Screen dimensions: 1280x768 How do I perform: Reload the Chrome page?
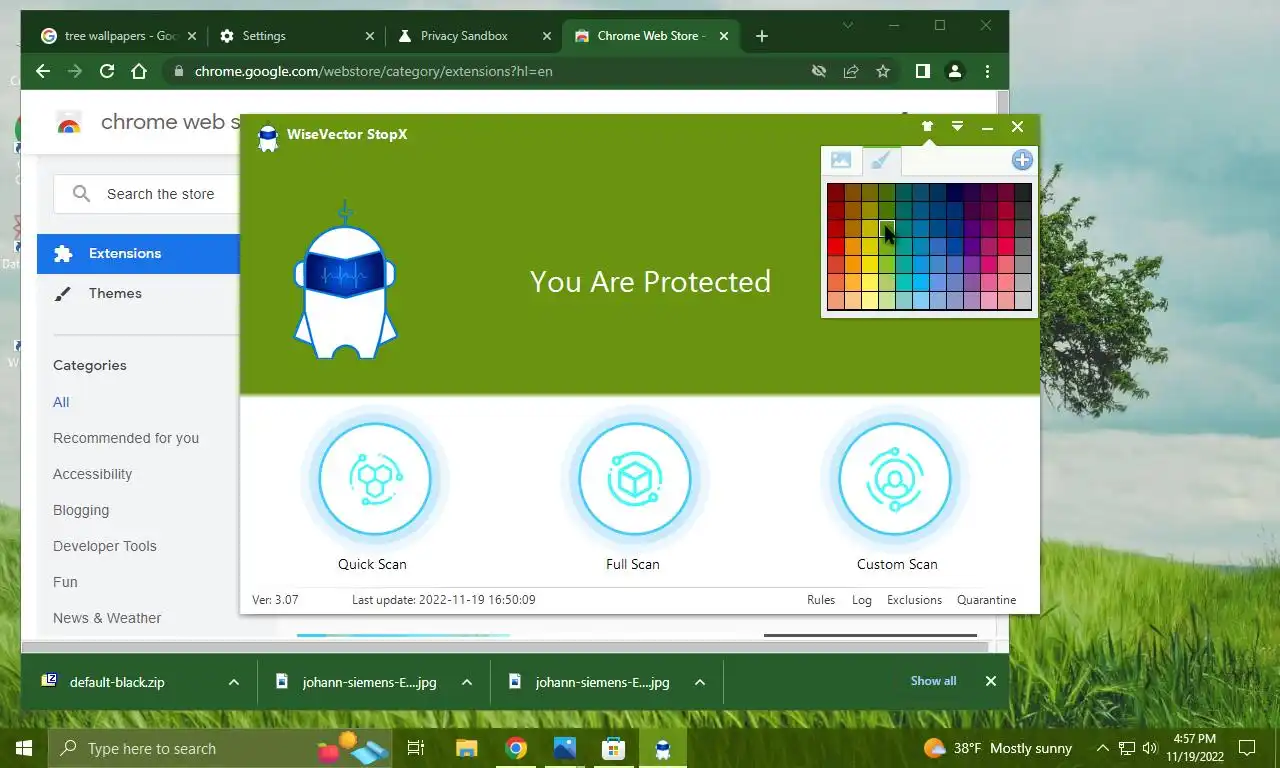(107, 71)
